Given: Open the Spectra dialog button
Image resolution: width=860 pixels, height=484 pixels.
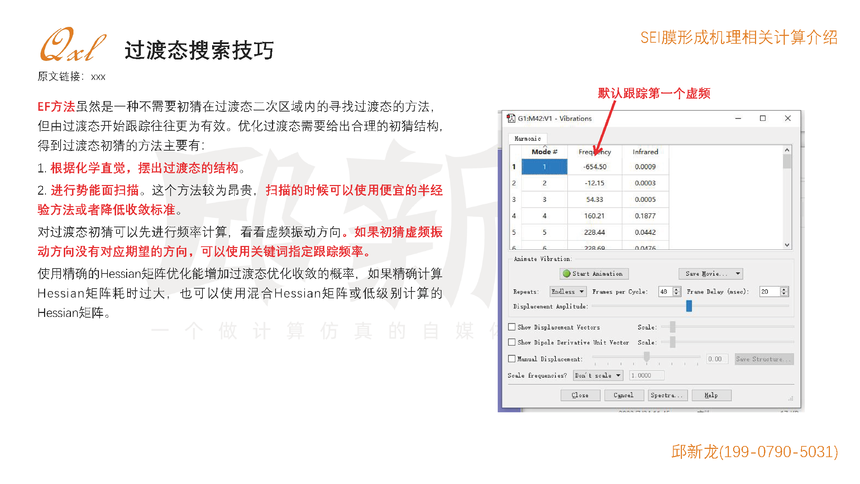Looking at the screenshot, I should click(666, 395).
